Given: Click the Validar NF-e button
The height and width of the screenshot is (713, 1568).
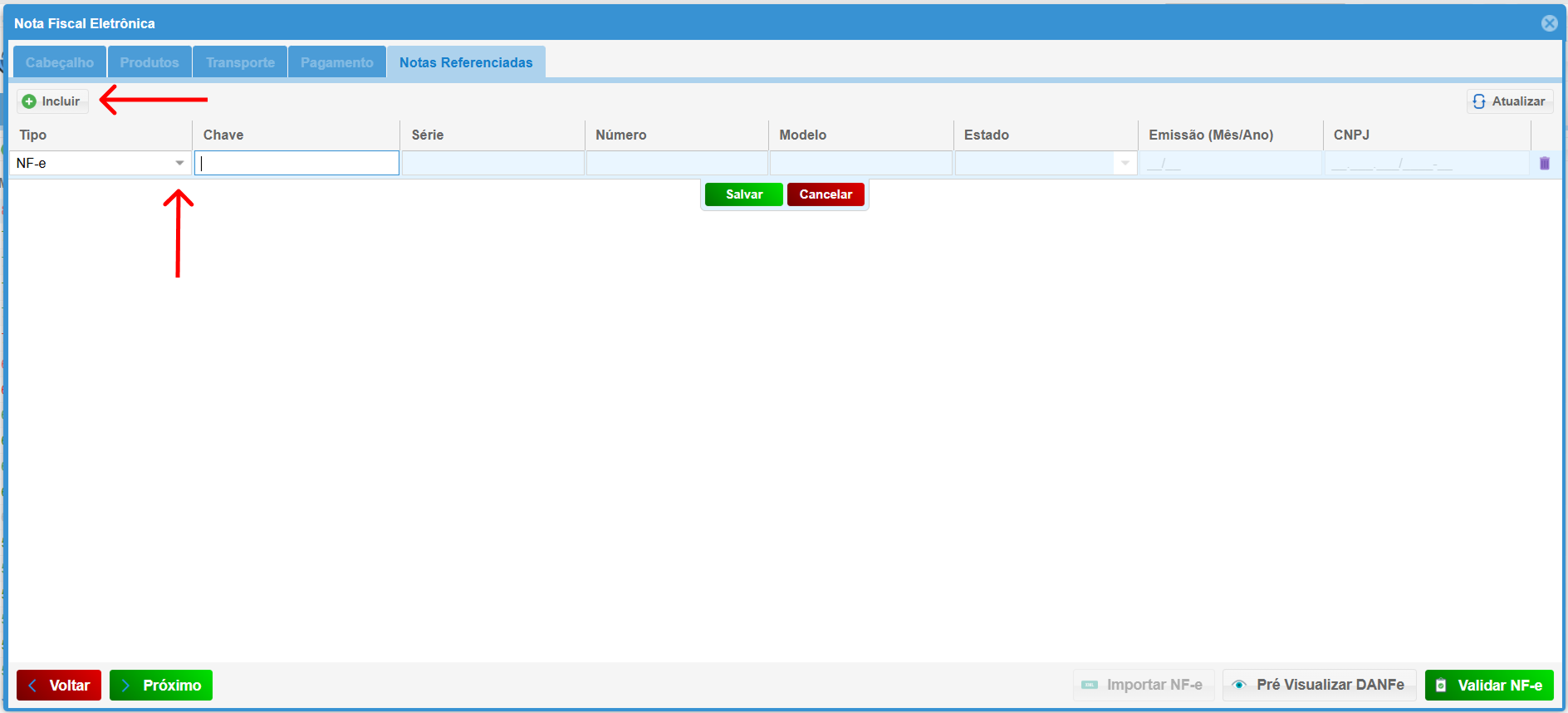Looking at the screenshot, I should pyautogui.click(x=1489, y=685).
